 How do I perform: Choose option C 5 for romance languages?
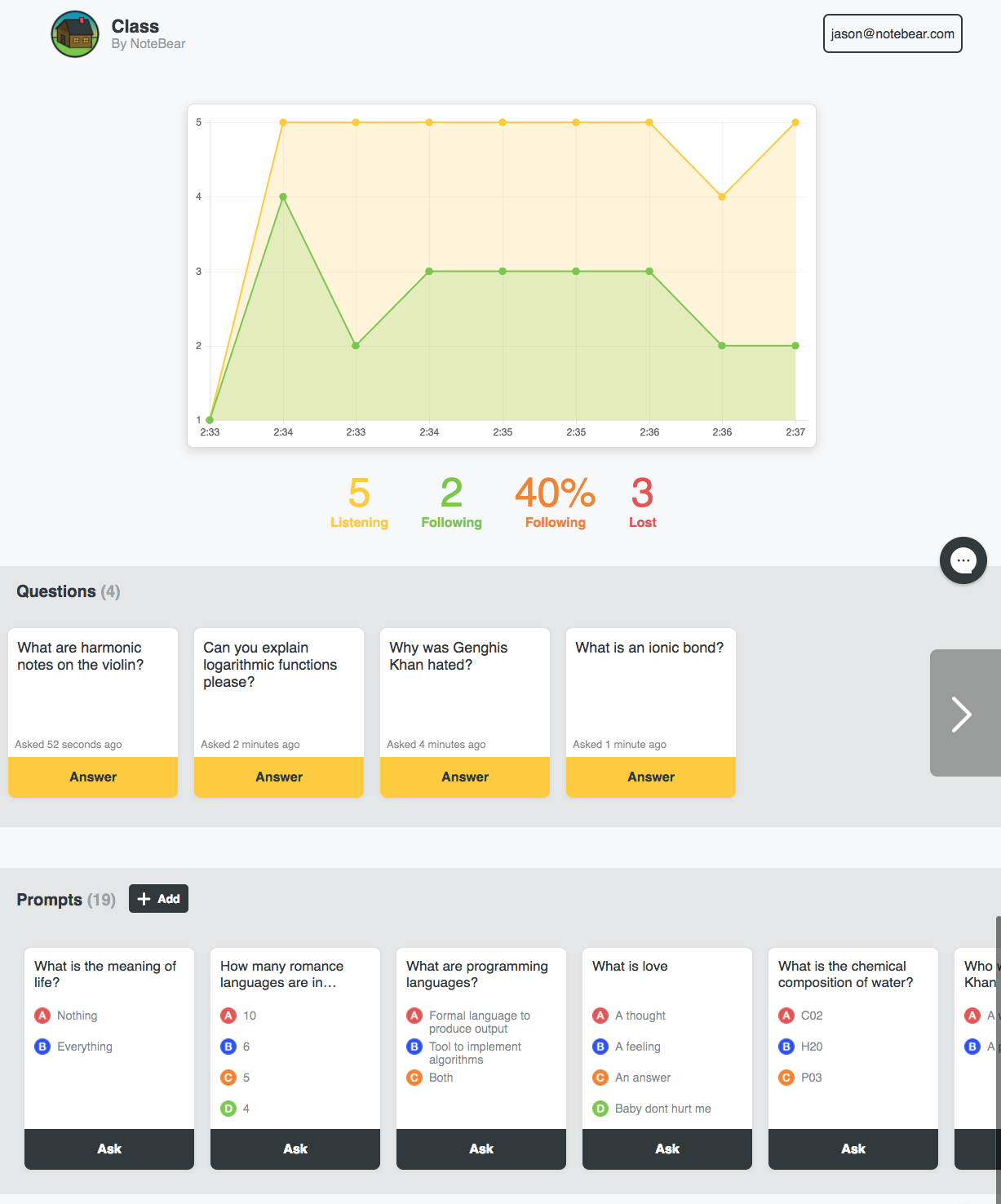[235, 1078]
